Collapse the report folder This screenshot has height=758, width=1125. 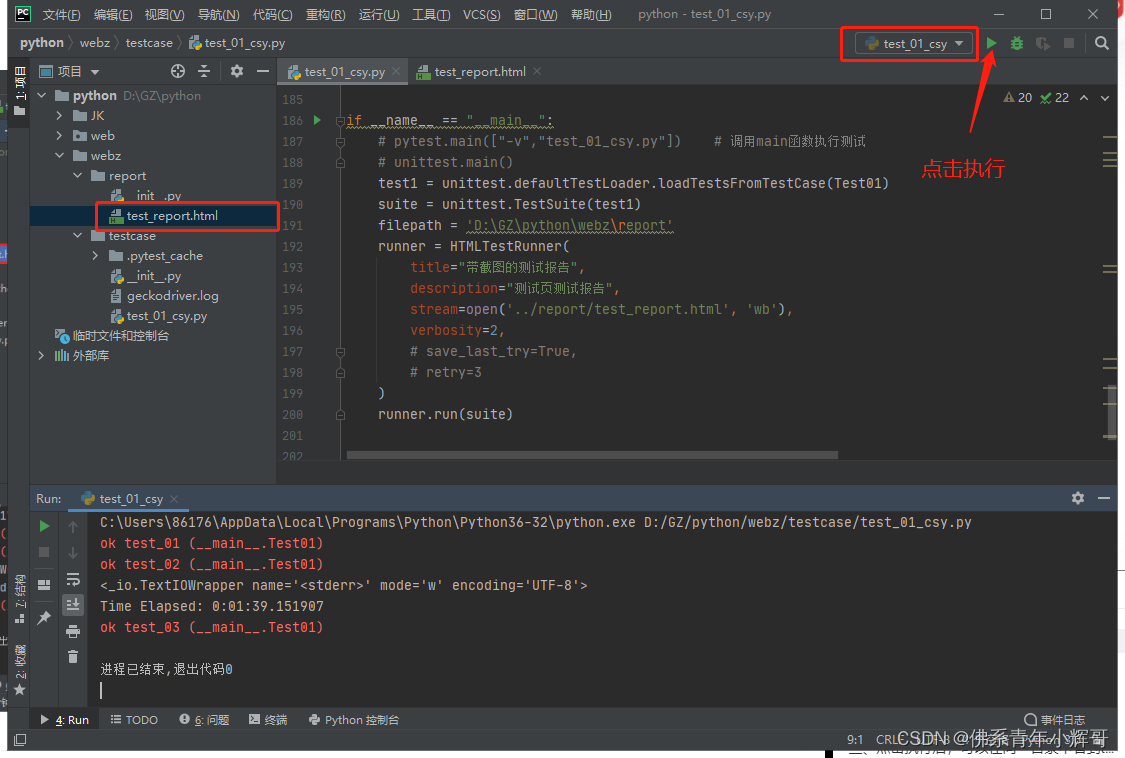click(x=77, y=176)
